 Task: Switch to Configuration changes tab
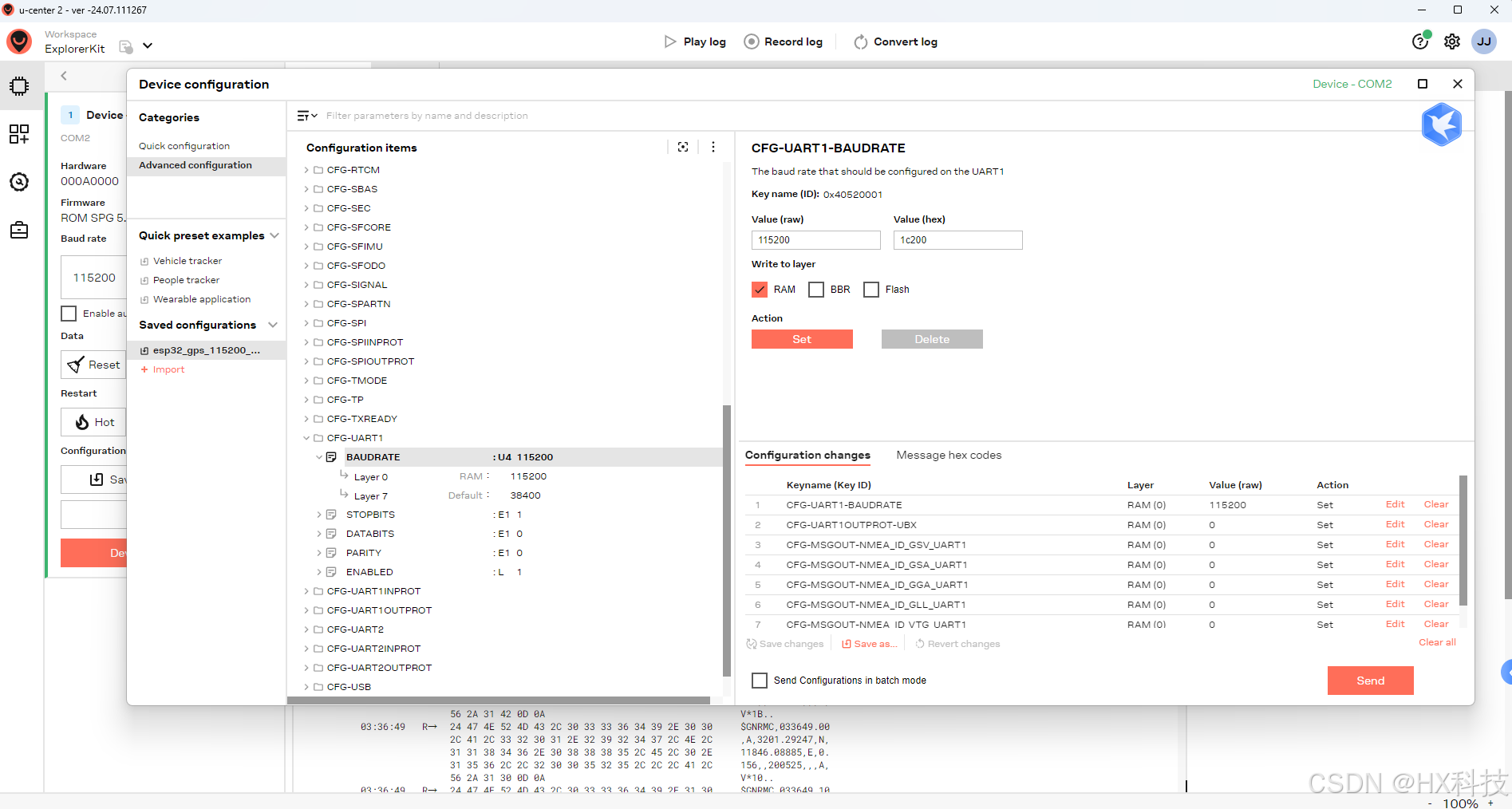[807, 455]
